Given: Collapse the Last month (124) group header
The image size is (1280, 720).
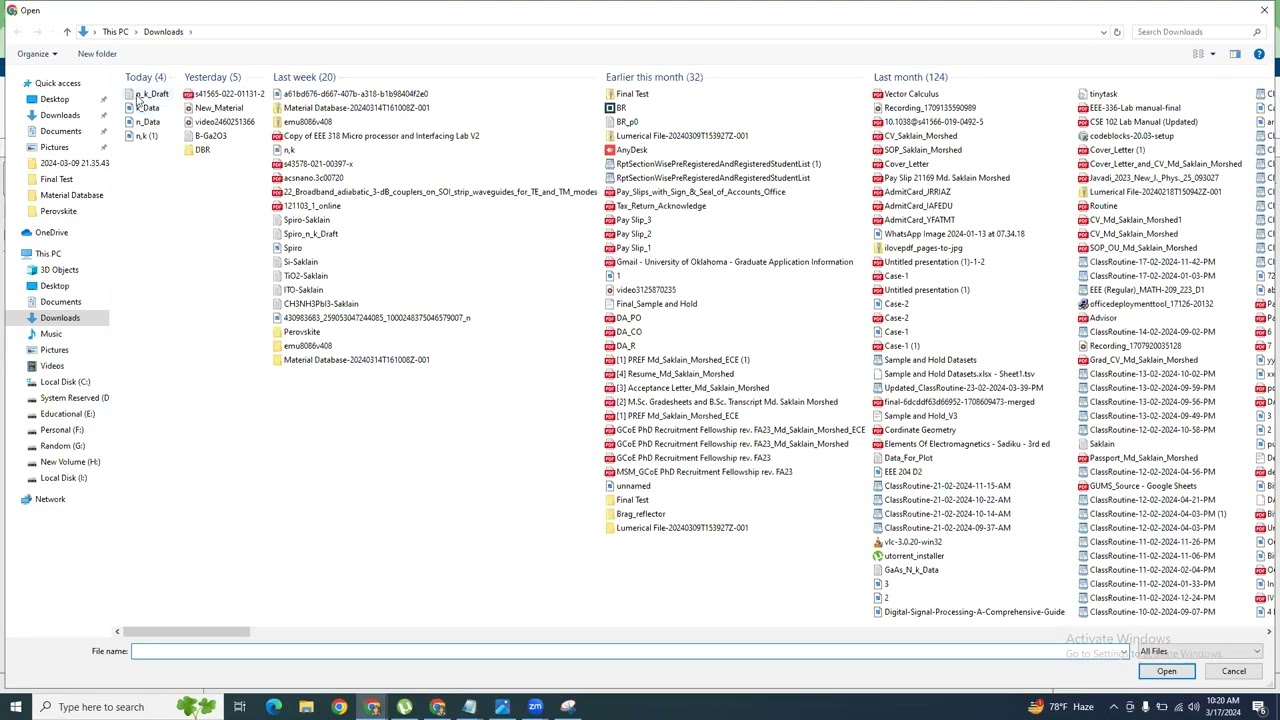Looking at the screenshot, I should (910, 77).
